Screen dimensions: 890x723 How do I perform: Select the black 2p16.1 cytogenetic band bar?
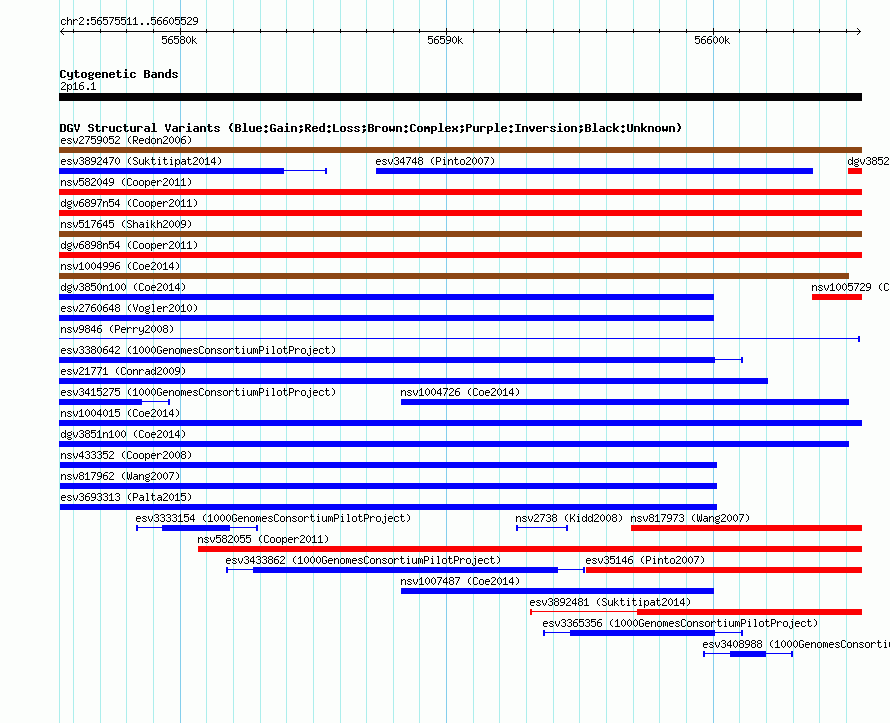click(x=460, y=97)
